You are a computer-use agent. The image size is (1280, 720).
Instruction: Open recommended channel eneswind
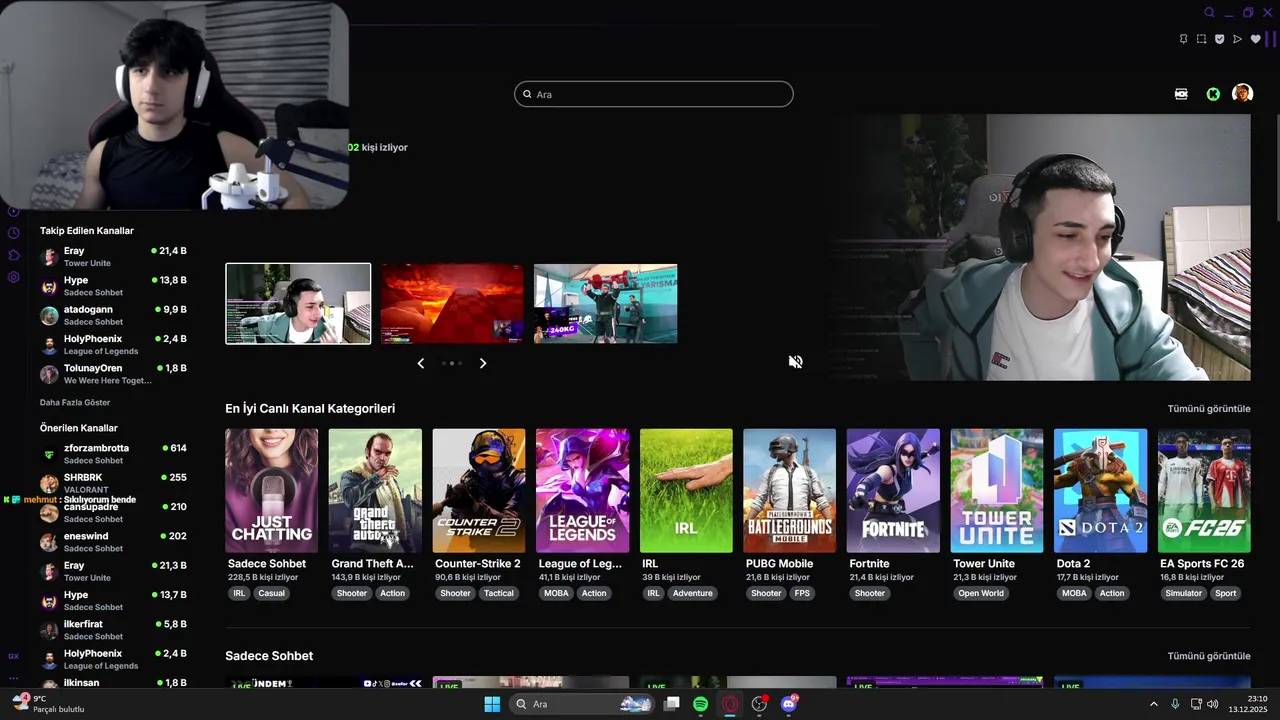click(113, 542)
